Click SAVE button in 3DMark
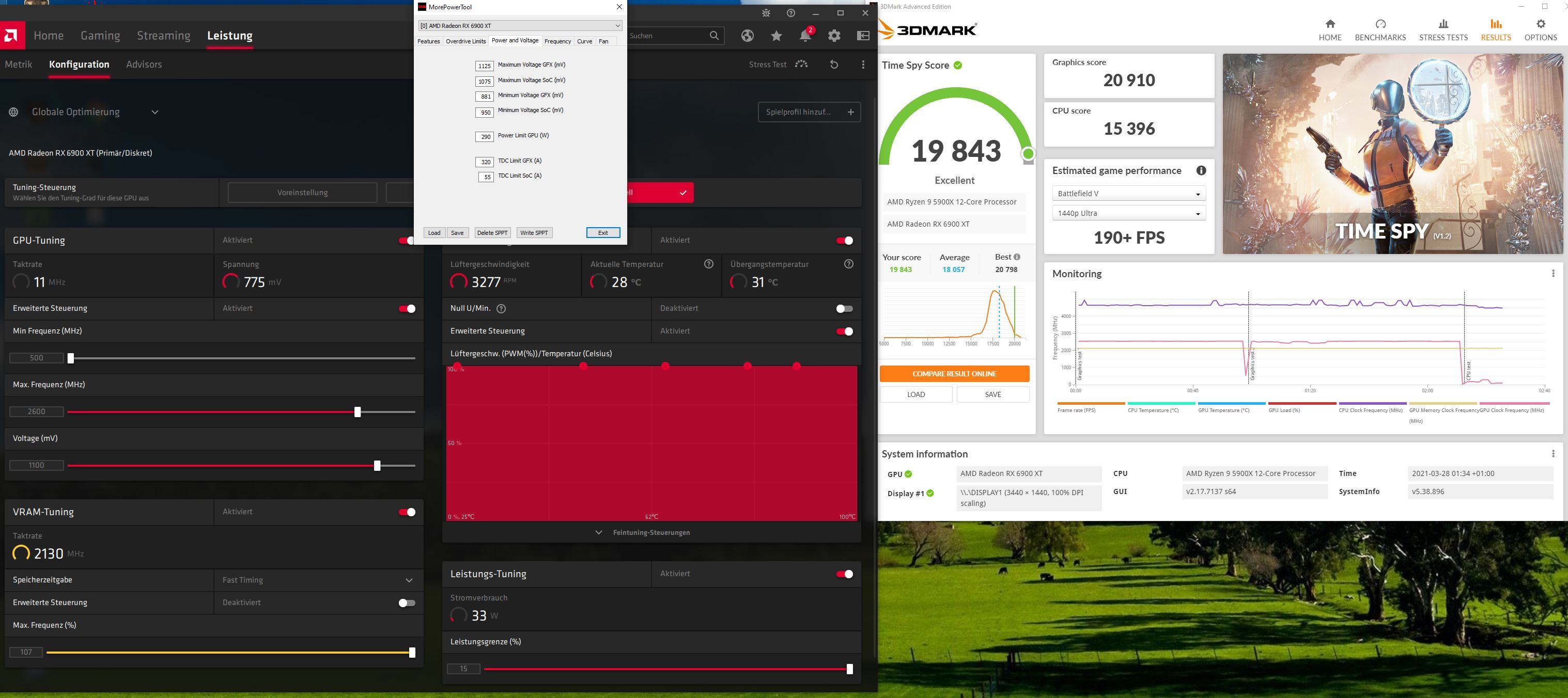Viewport: 1568px width, 698px height. click(993, 394)
